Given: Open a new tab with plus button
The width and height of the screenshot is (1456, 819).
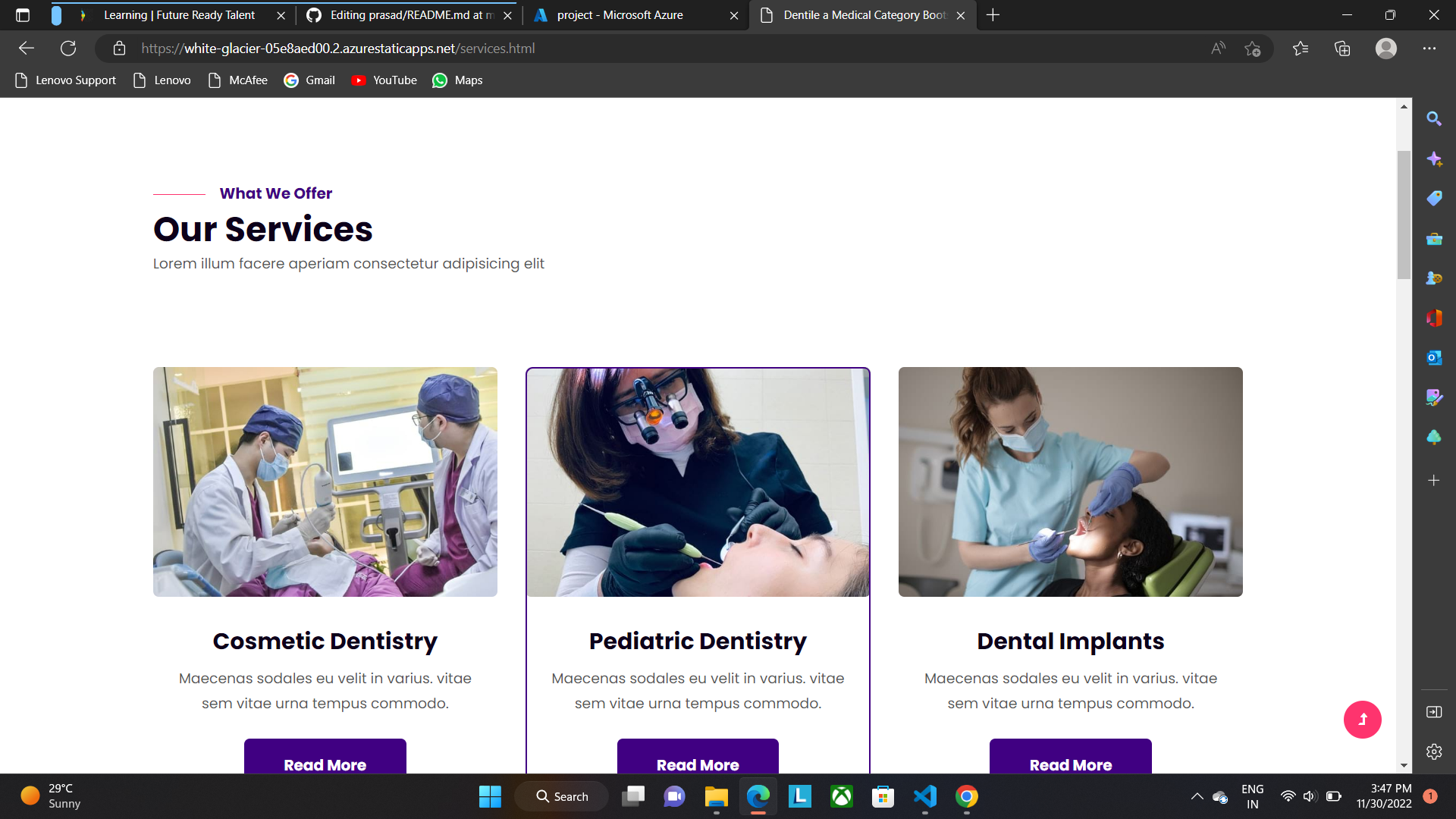Looking at the screenshot, I should (993, 15).
